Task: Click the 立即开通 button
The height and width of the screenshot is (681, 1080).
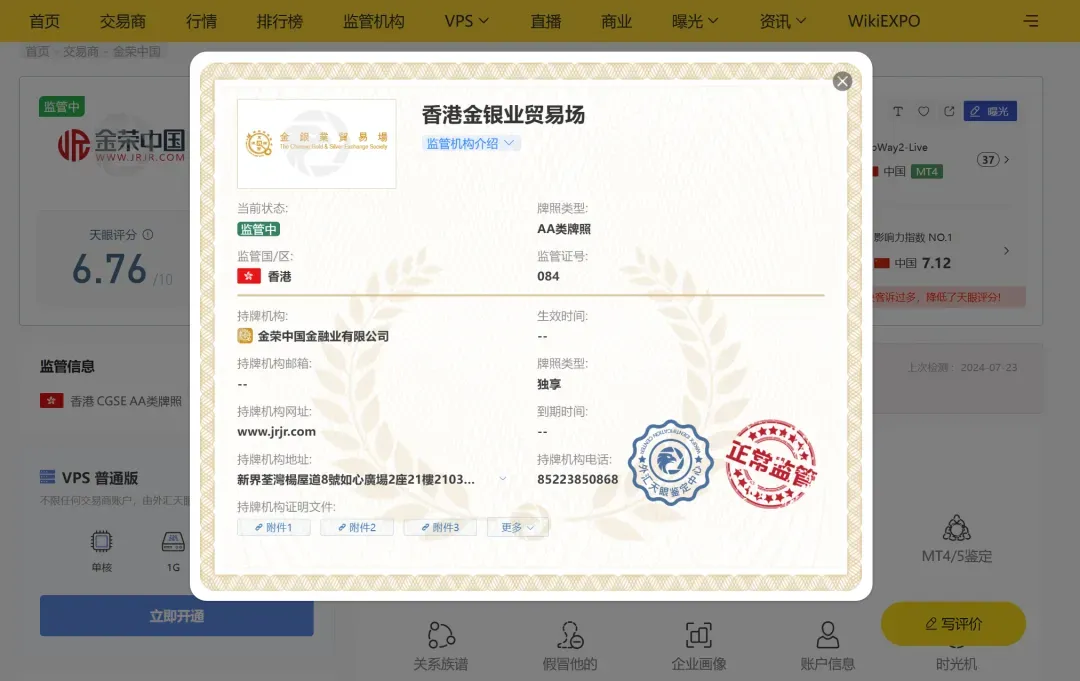Action: 177,616
